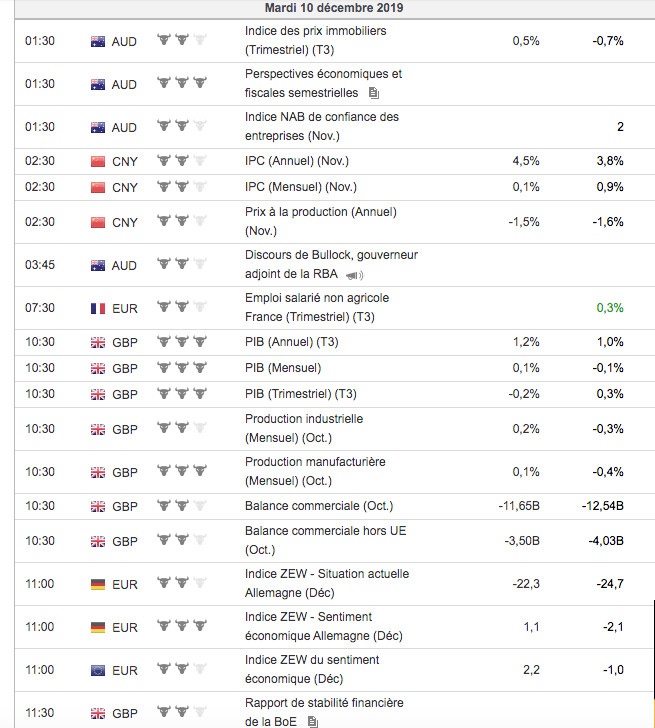This screenshot has height=728, width=655.
Task: Click the French flag on the Emploi salarié row
Action: (x=97, y=308)
